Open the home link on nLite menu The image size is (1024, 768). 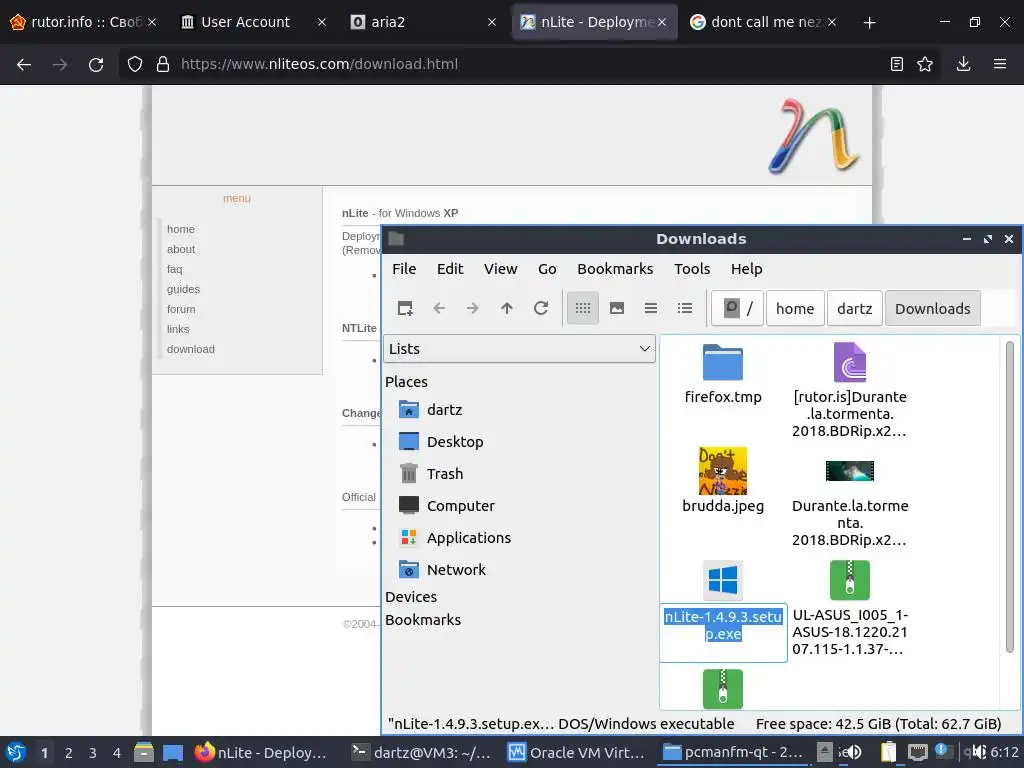click(x=181, y=229)
